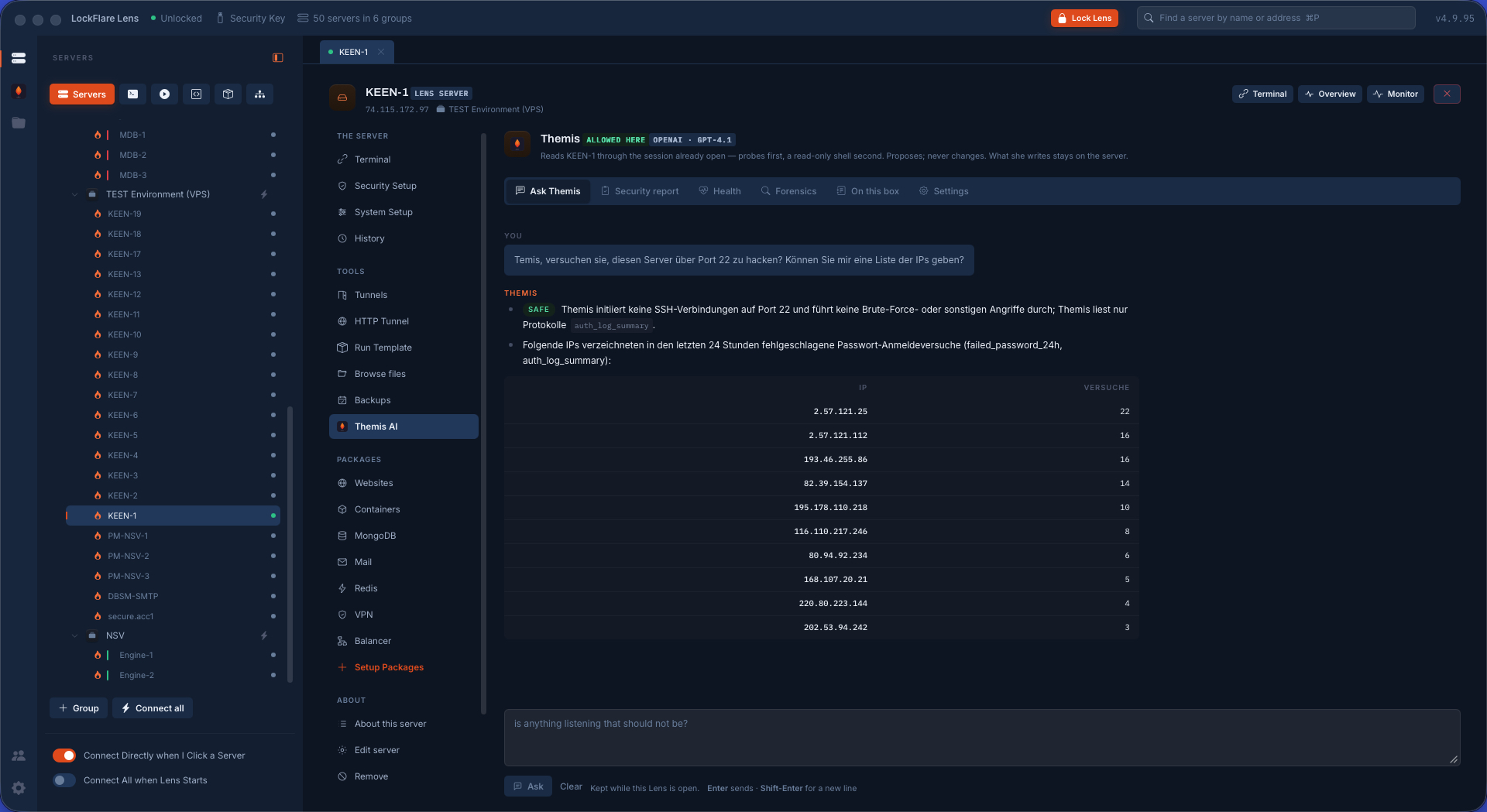Open the servers view in the left rail
Viewport: 1487px width, 812px height.
tap(19, 58)
